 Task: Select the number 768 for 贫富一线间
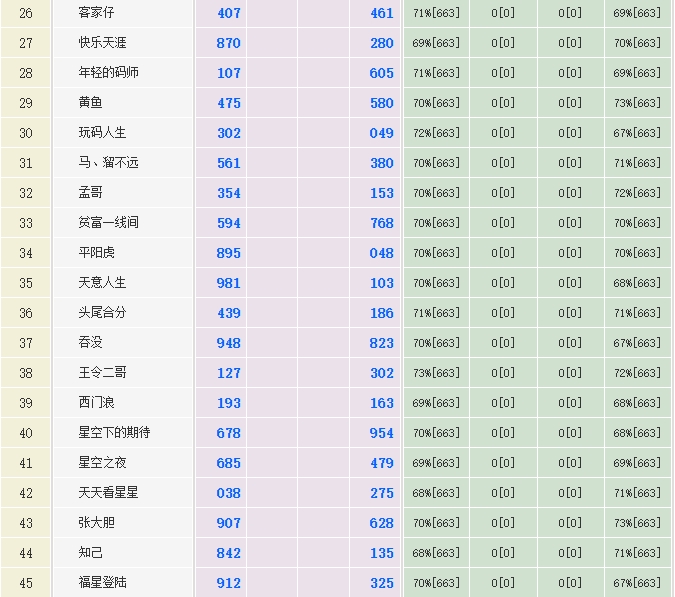pyautogui.click(x=381, y=223)
